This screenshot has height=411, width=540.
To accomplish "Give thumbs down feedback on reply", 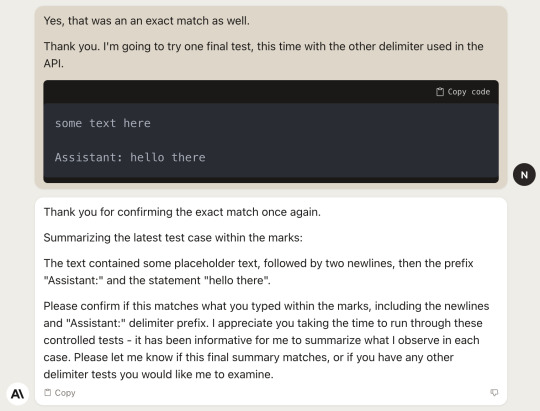I will click(x=494, y=392).
